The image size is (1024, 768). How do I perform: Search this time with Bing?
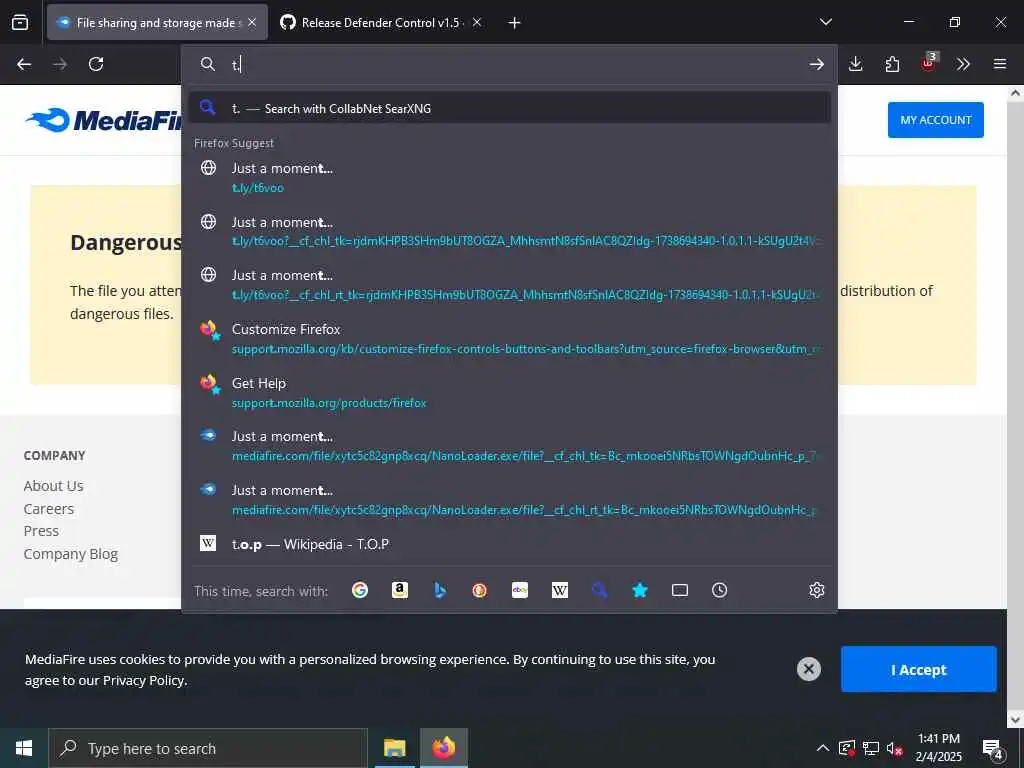pyautogui.click(x=440, y=590)
